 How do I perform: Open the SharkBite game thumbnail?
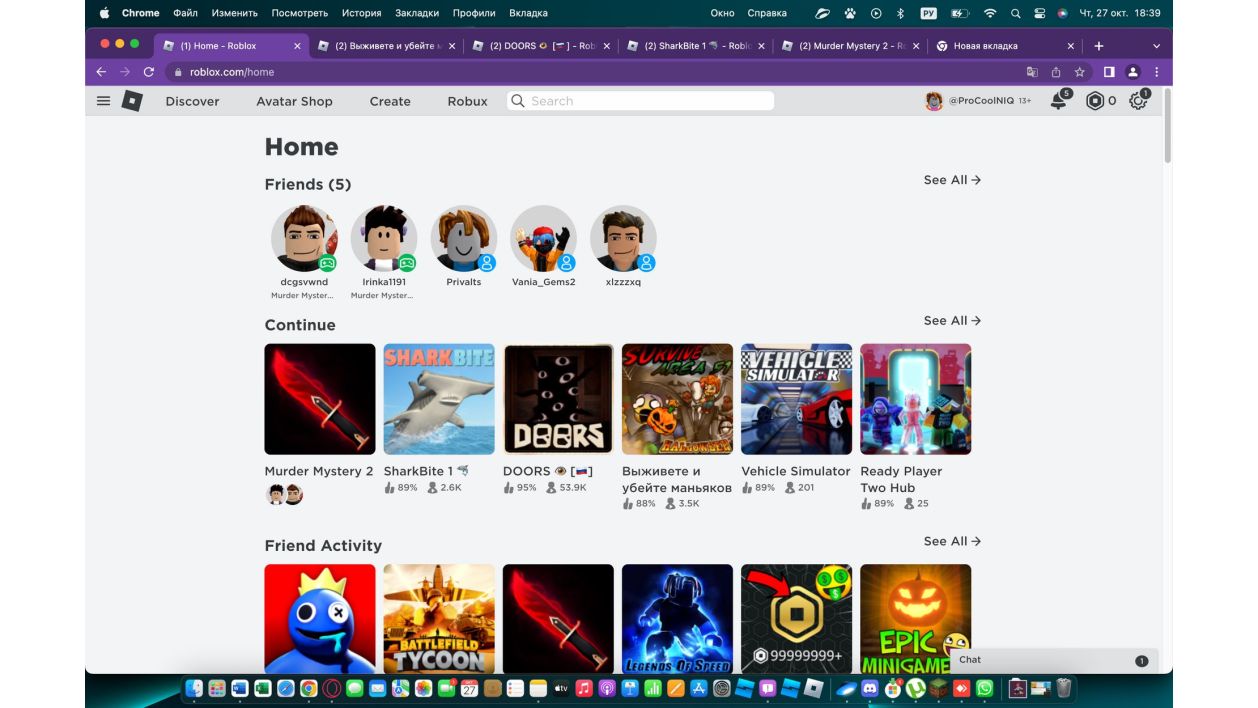pos(439,399)
